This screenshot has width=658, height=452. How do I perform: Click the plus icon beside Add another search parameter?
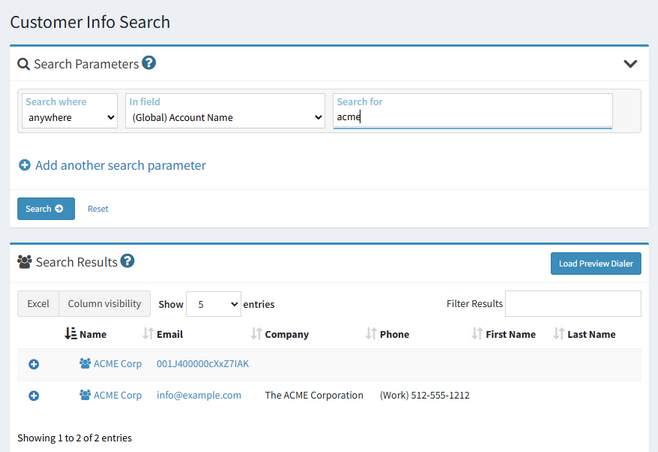tap(24, 165)
